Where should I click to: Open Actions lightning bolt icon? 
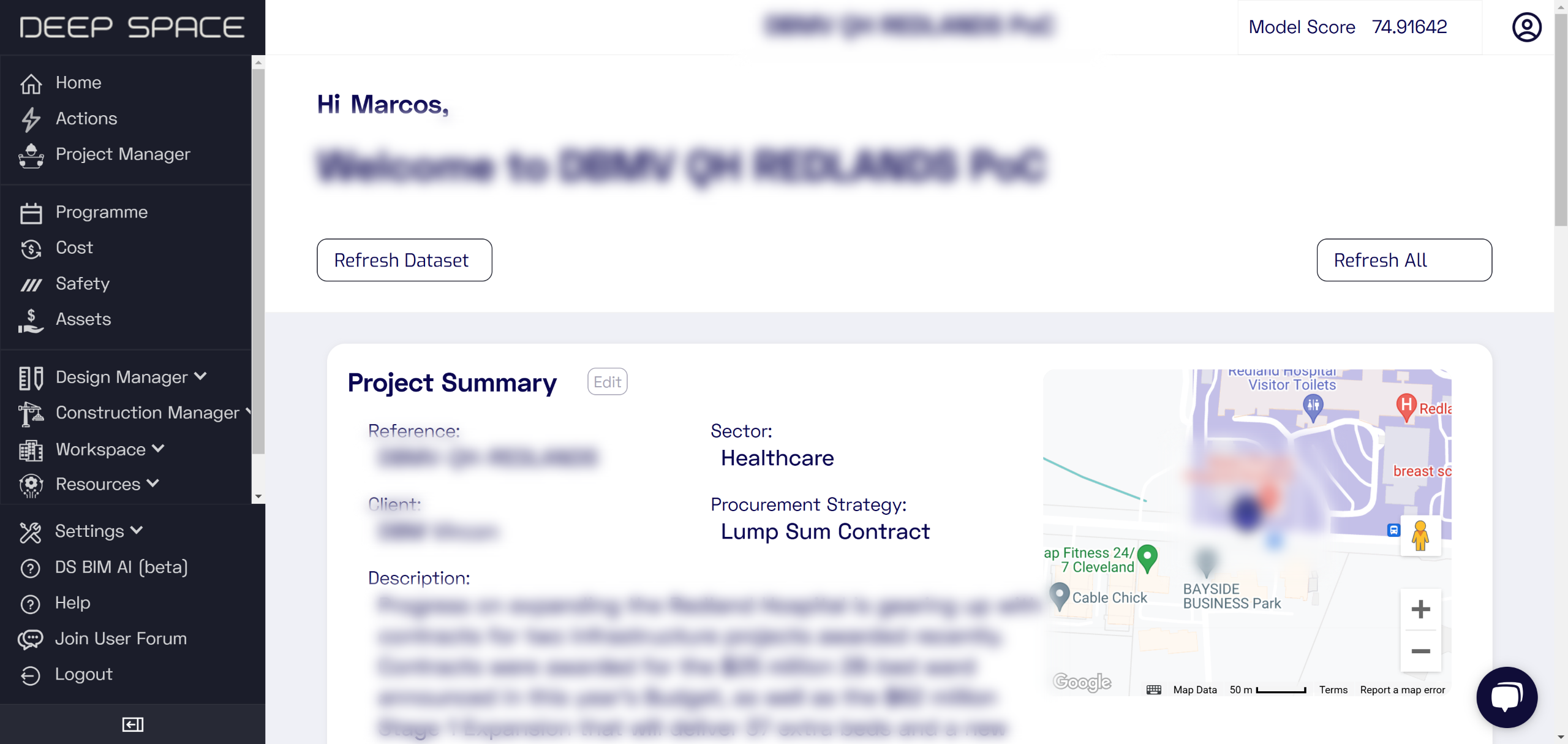[x=31, y=120]
